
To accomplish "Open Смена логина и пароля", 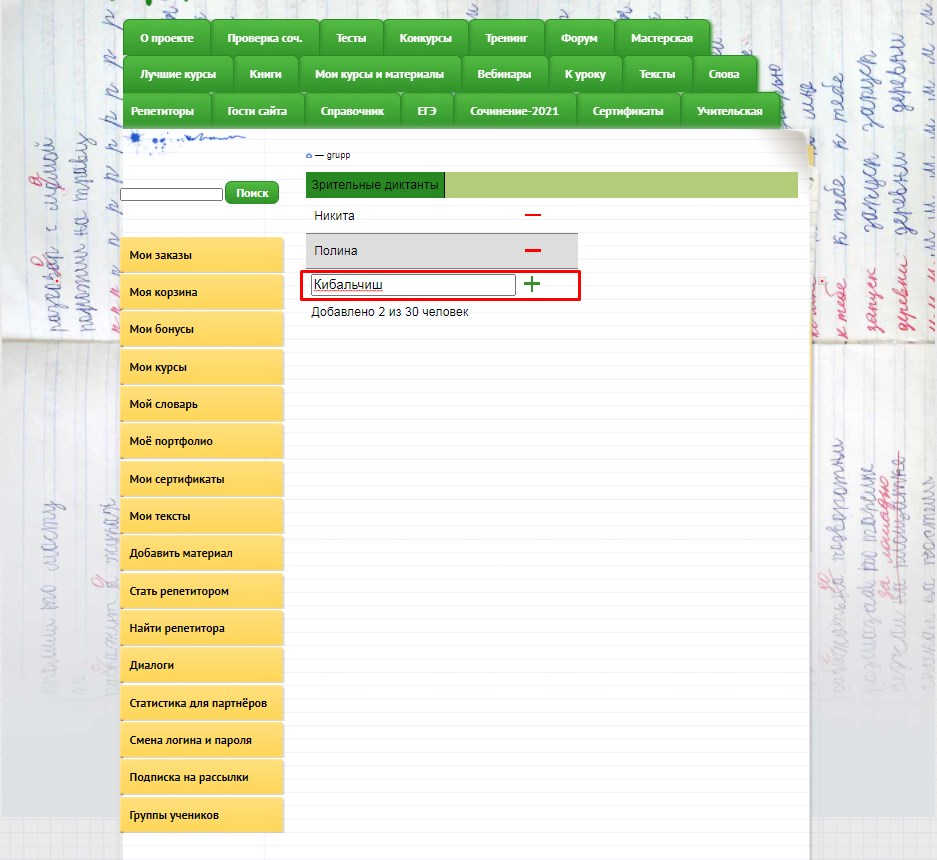I will [201, 740].
